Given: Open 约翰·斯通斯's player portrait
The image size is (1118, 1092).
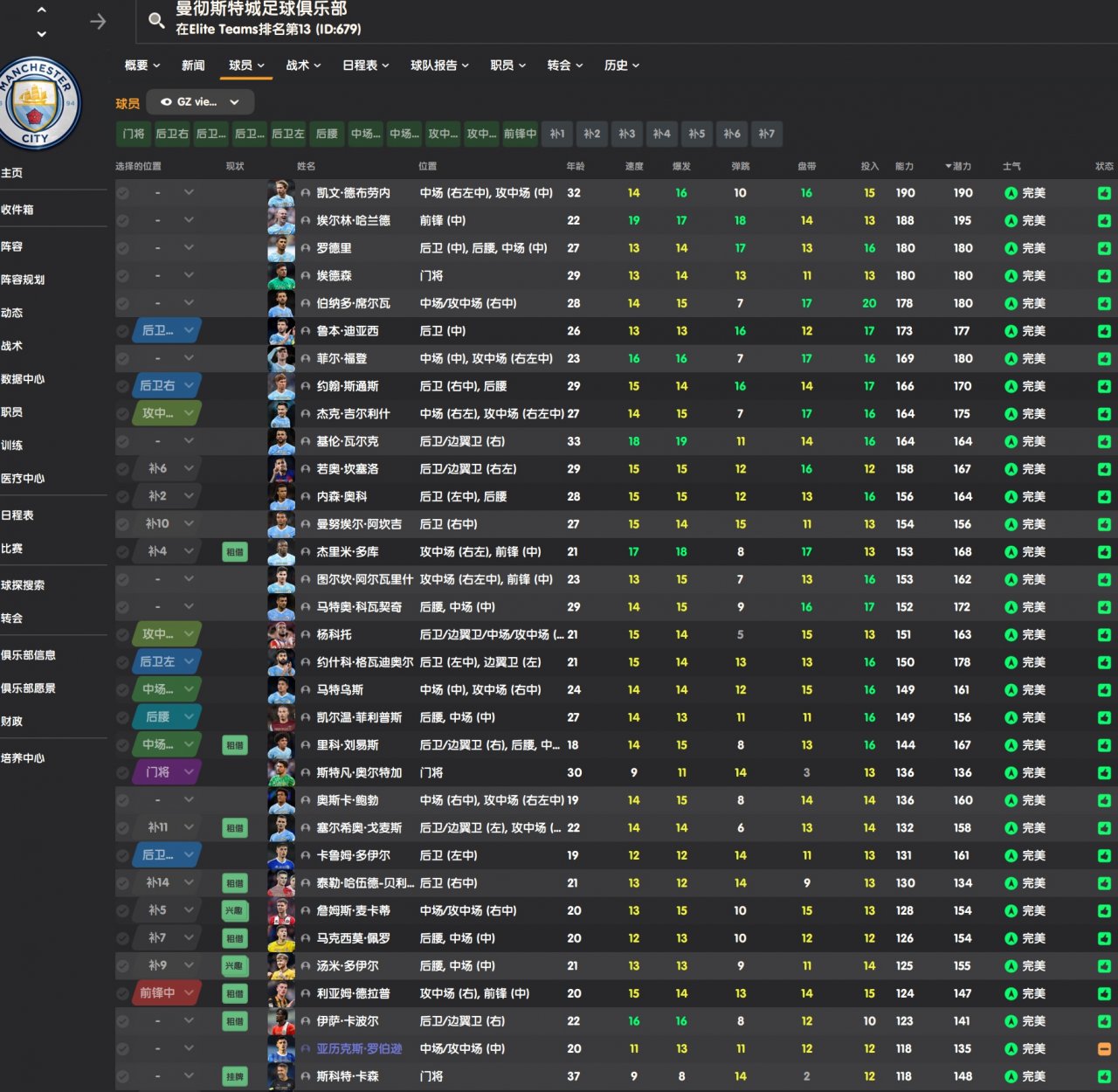Looking at the screenshot, I should coord(280,386).
